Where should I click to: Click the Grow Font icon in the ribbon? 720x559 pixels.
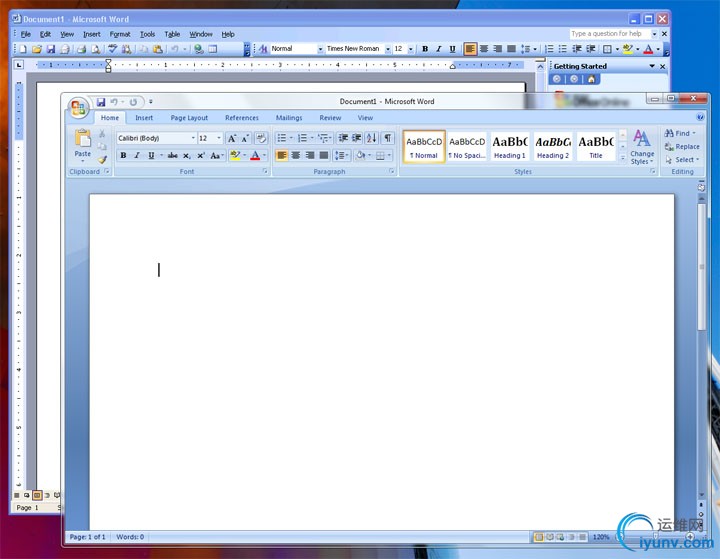(x=231, y=138)
